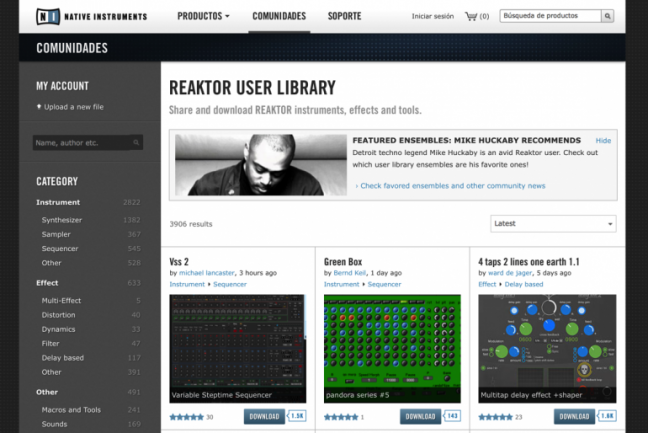Go to the Comunidades tab
This screenshot has width=648, height=433.
tap(279, 16)
